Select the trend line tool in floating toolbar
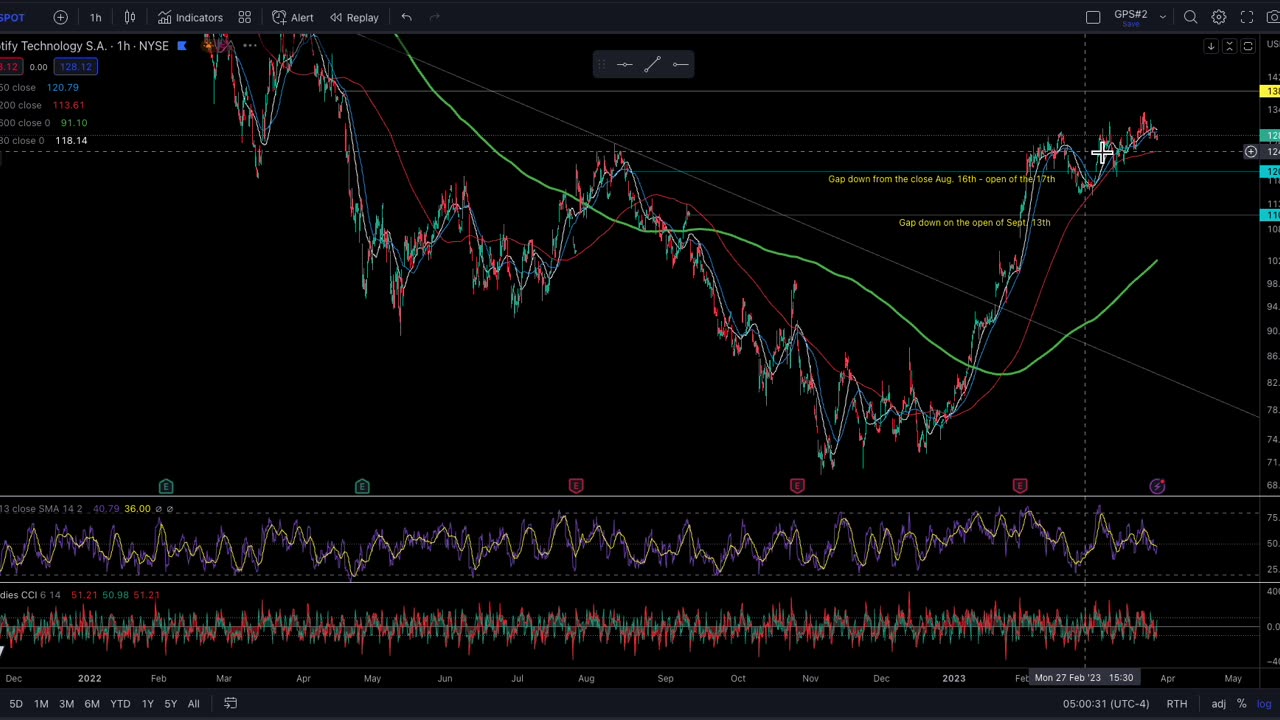Image resolution: width=1280 pixels, height=720 pixels. coord(652,65)
